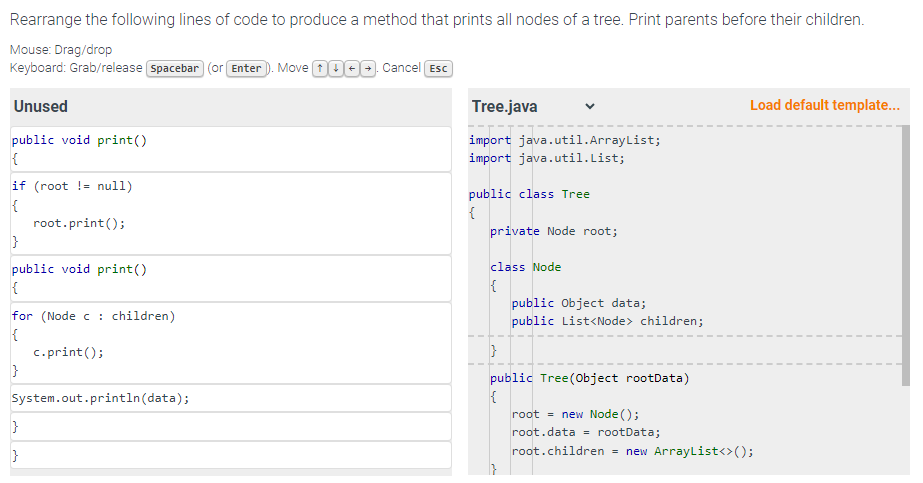This screenshot has width=923, height=483.
Task: Select the for (Node c : children) tile
Action: point(231,343)
